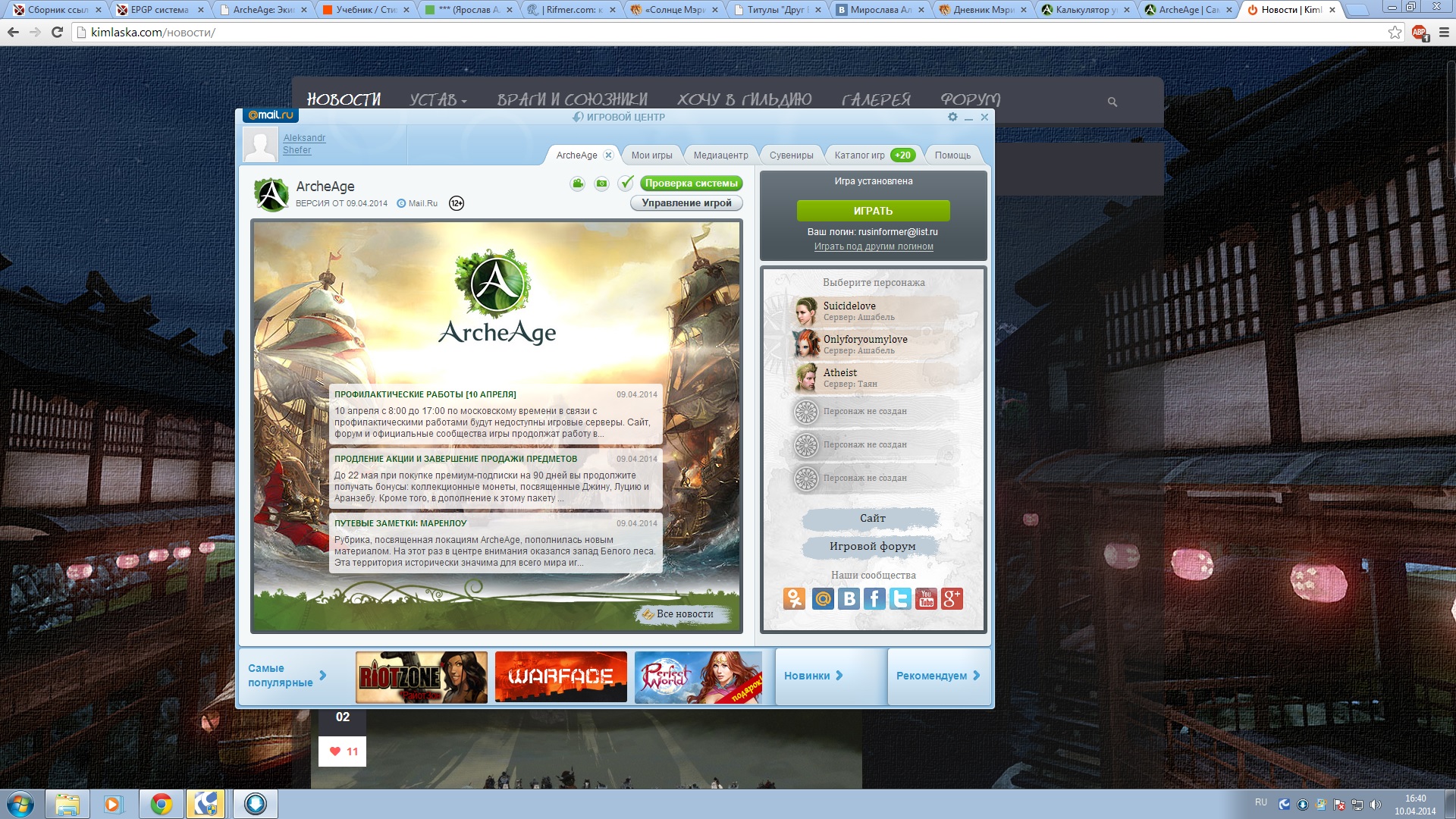Open ВРАГИ И СОЮЗНИКИ menu item
1456x819 pixels.
[573, 99]
